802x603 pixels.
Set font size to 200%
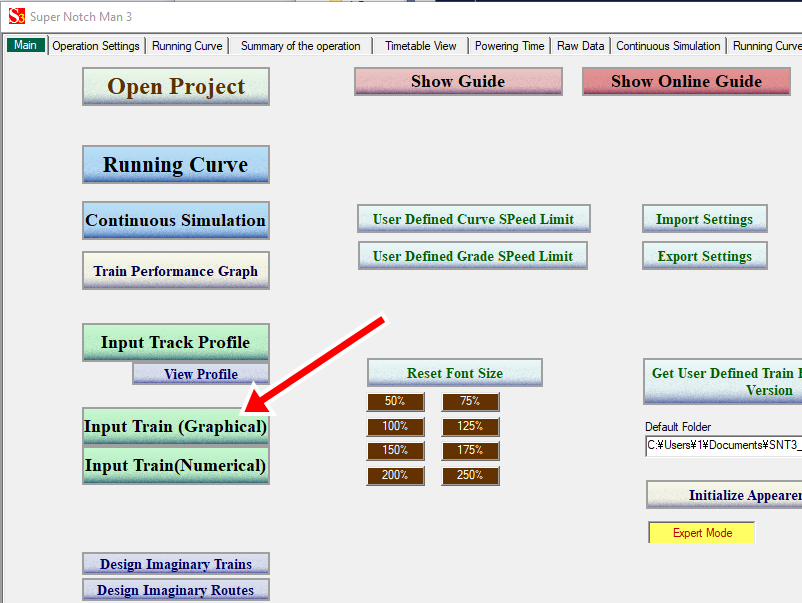(x=395, y=476)
